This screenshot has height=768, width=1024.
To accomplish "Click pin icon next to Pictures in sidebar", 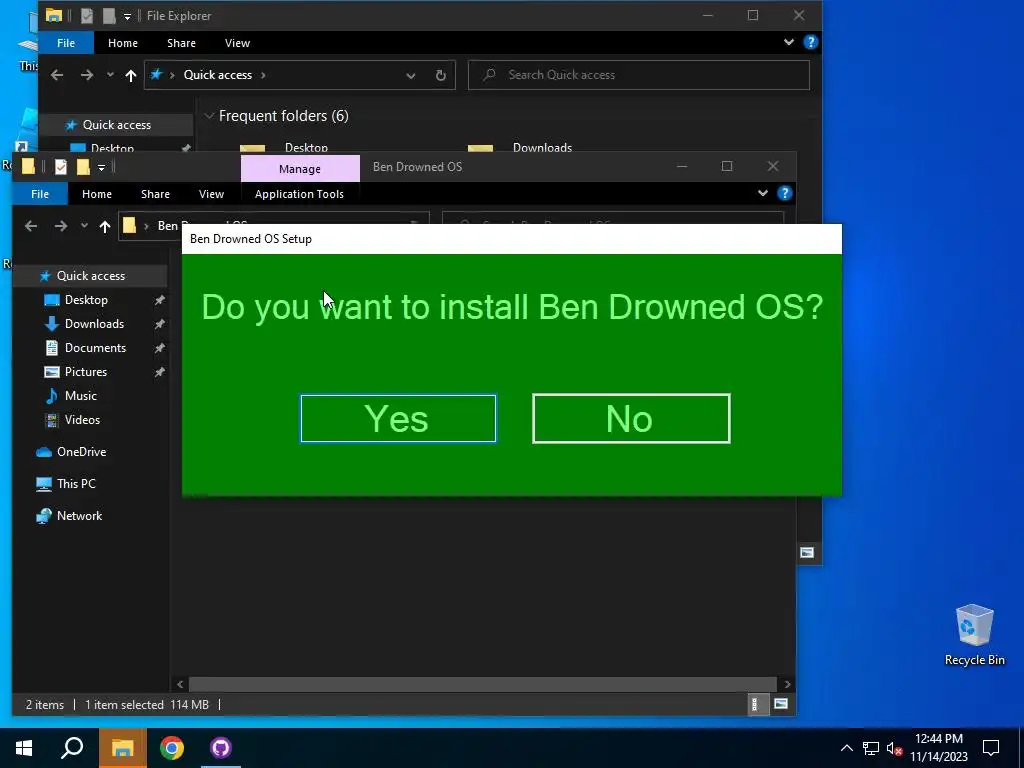I will coord(159,372).
